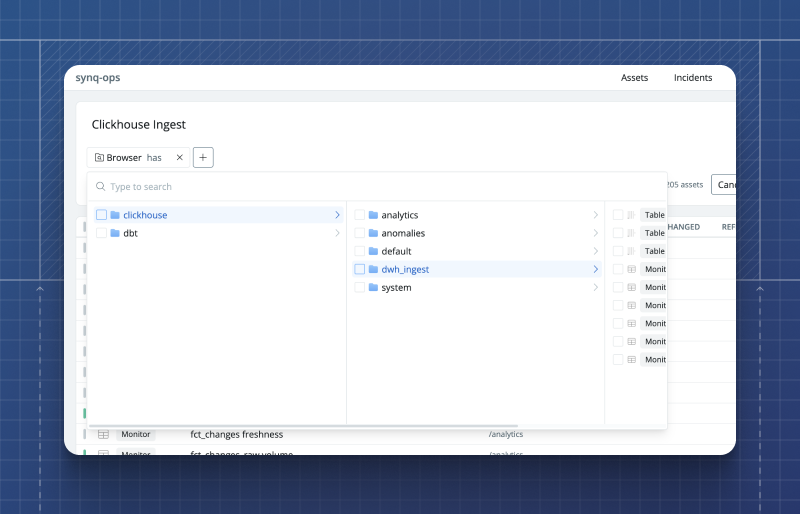Select the dbt tree label
This screenshot has height=514, width=800.
pos(131,233)
